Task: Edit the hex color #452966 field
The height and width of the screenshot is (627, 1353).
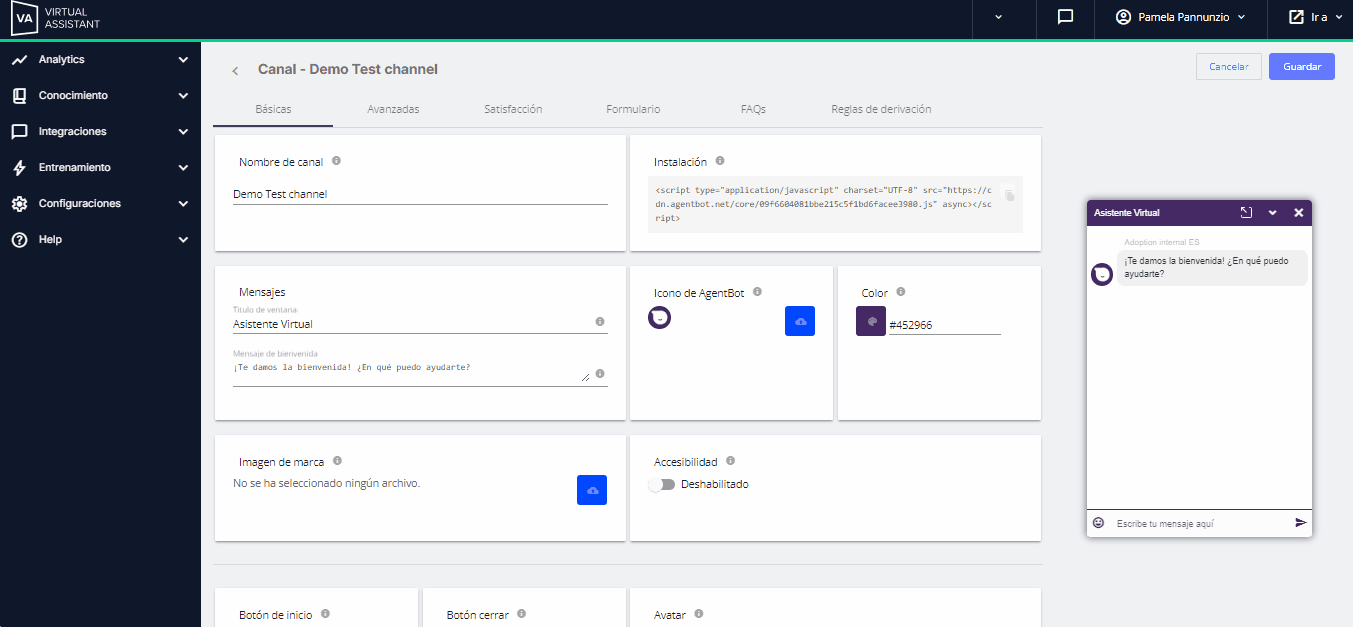Action: point(945,325)
